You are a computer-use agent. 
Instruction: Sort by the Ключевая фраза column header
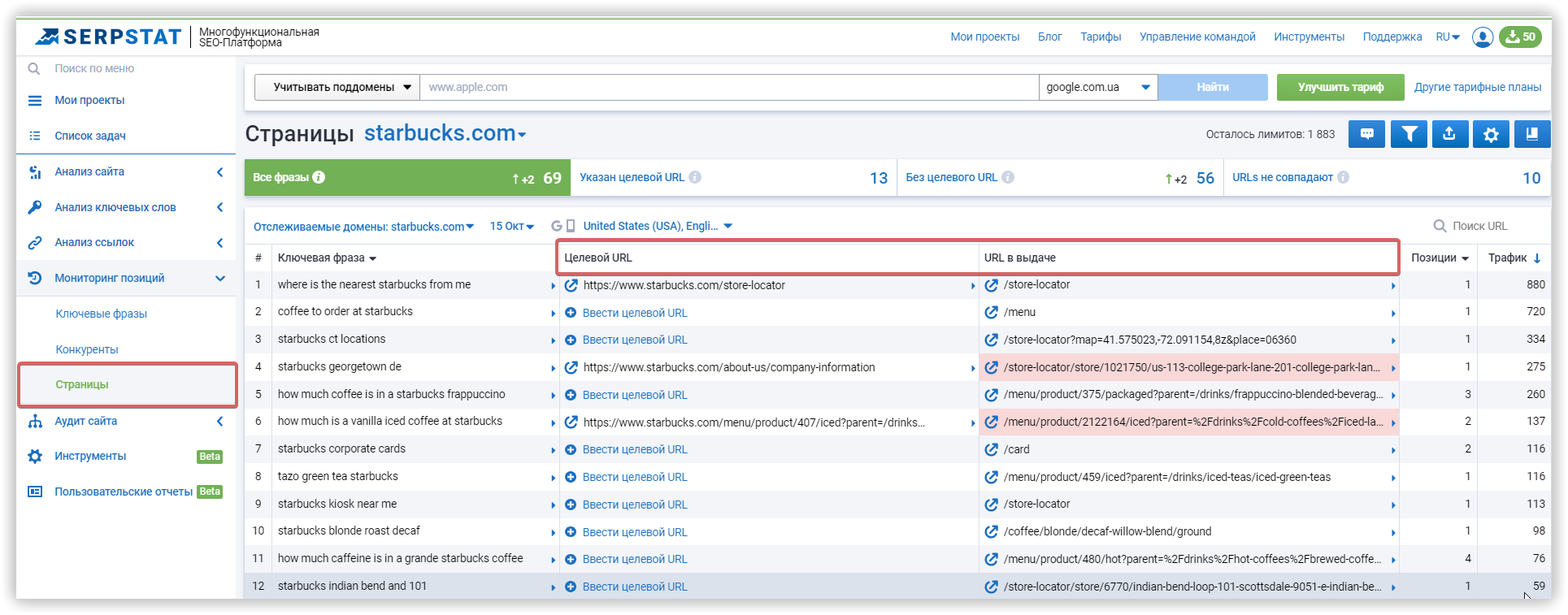tap(327, 258)
